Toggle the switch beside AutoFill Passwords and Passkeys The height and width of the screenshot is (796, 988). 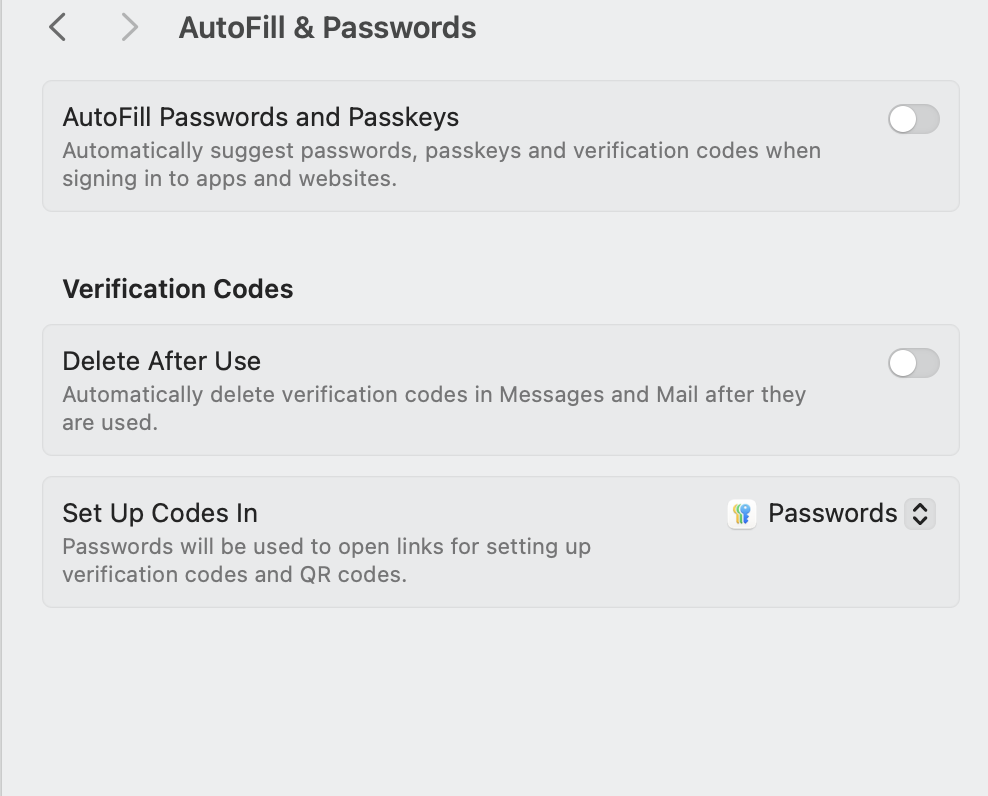pyautogui.click(x=913, y=119)
